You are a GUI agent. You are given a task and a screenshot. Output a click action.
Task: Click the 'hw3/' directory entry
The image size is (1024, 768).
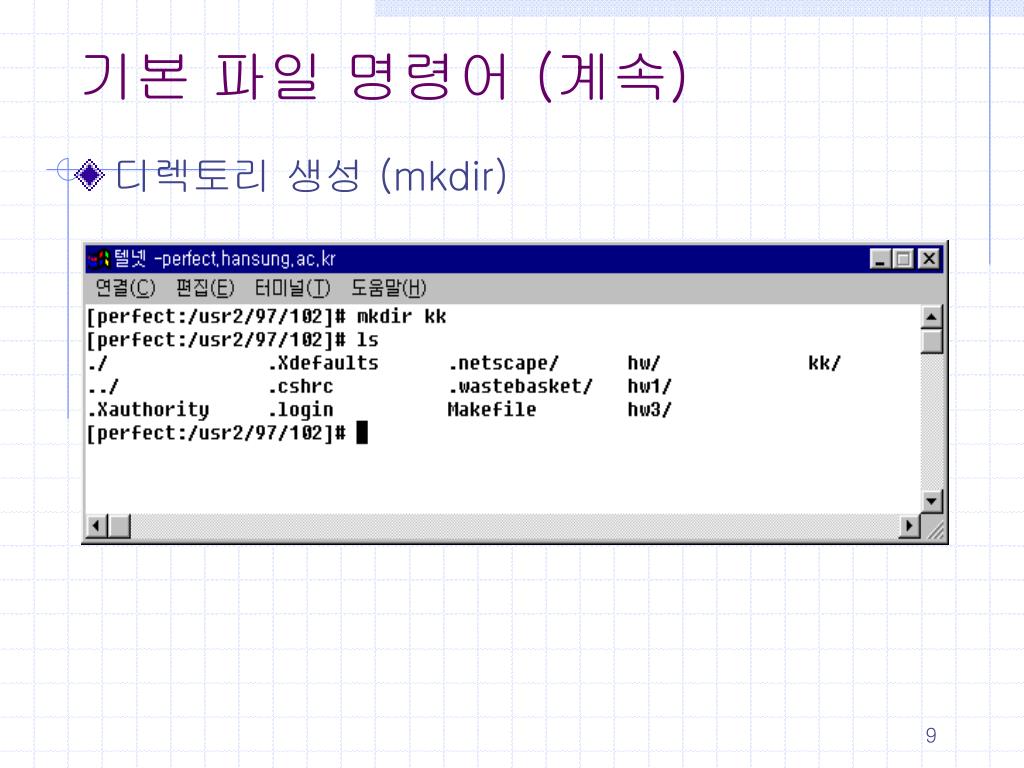point(649,410)
